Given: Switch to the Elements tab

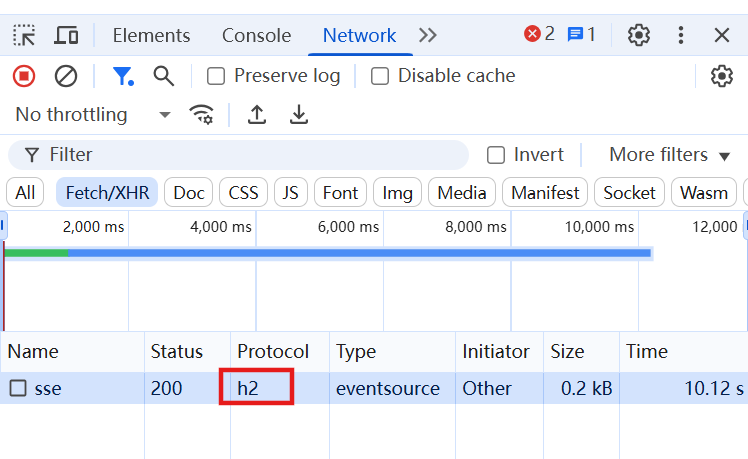Looking at the screenshot, I should [x=151, y=35].
